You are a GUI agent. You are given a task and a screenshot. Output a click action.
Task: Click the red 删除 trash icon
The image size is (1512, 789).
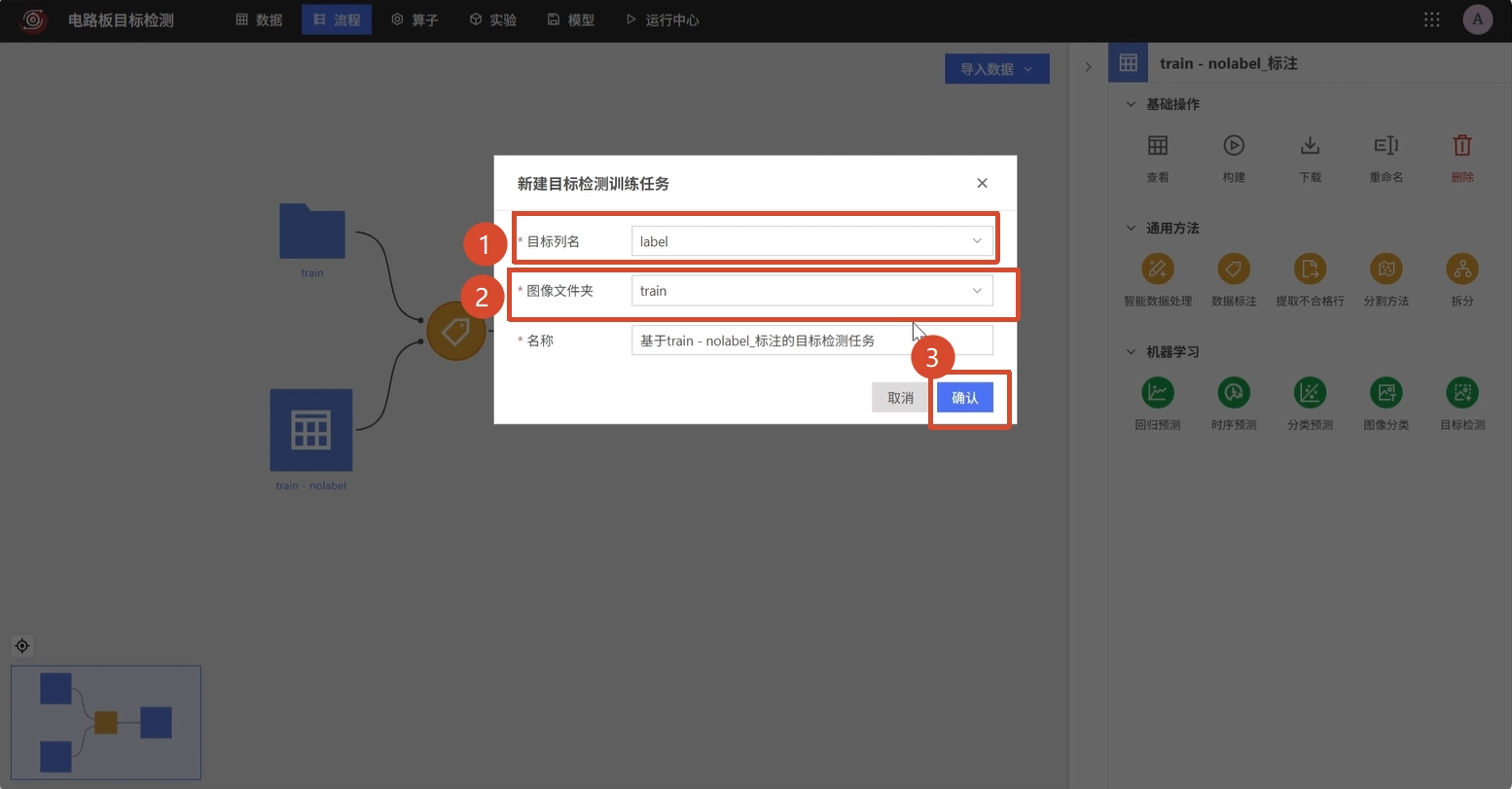[1461, 146]
